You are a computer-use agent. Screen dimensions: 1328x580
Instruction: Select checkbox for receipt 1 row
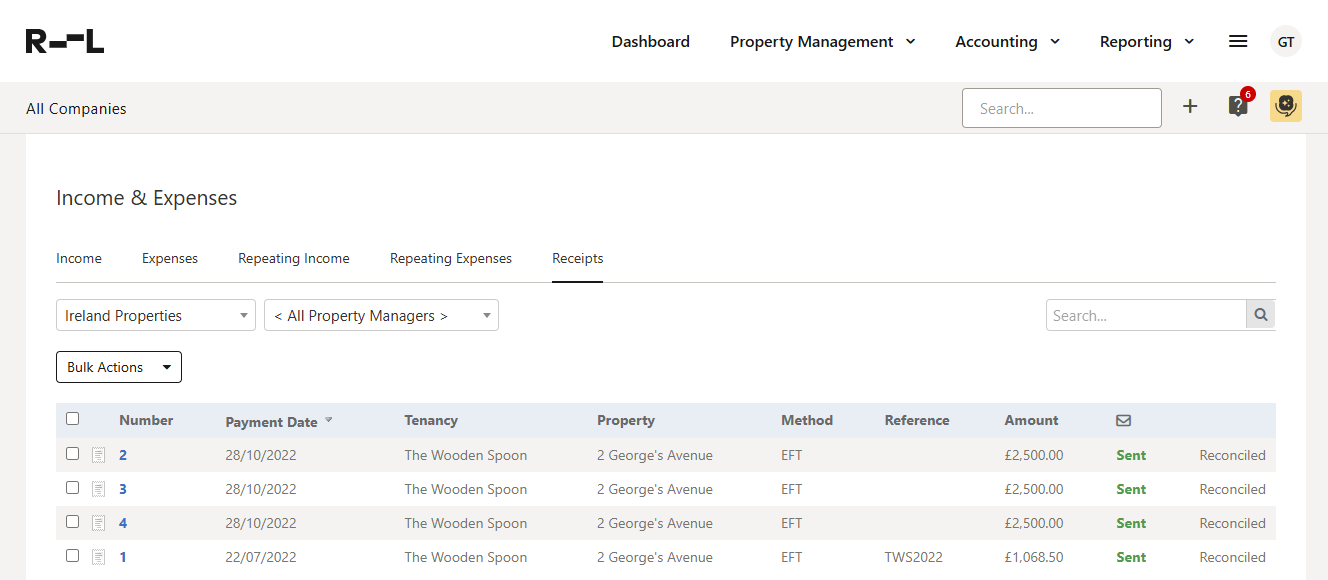point(72,556)
